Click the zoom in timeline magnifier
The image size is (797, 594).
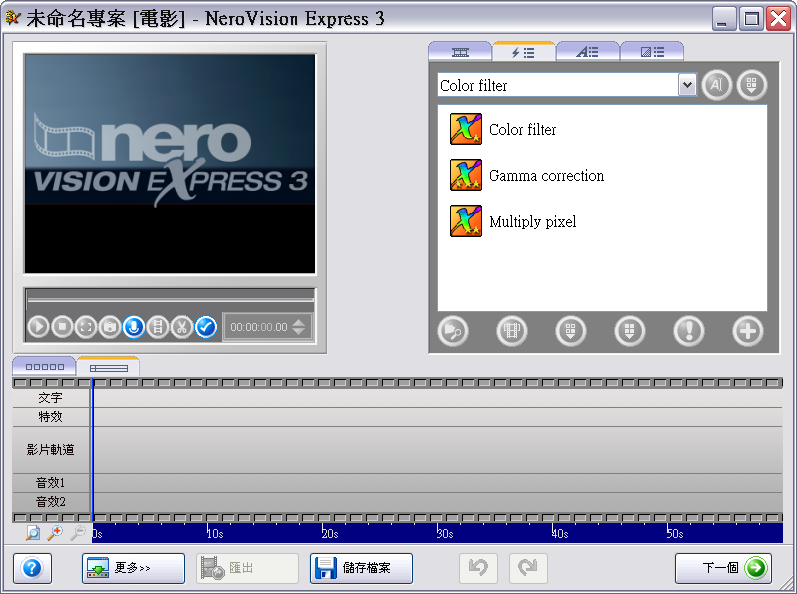click(55, 533)
